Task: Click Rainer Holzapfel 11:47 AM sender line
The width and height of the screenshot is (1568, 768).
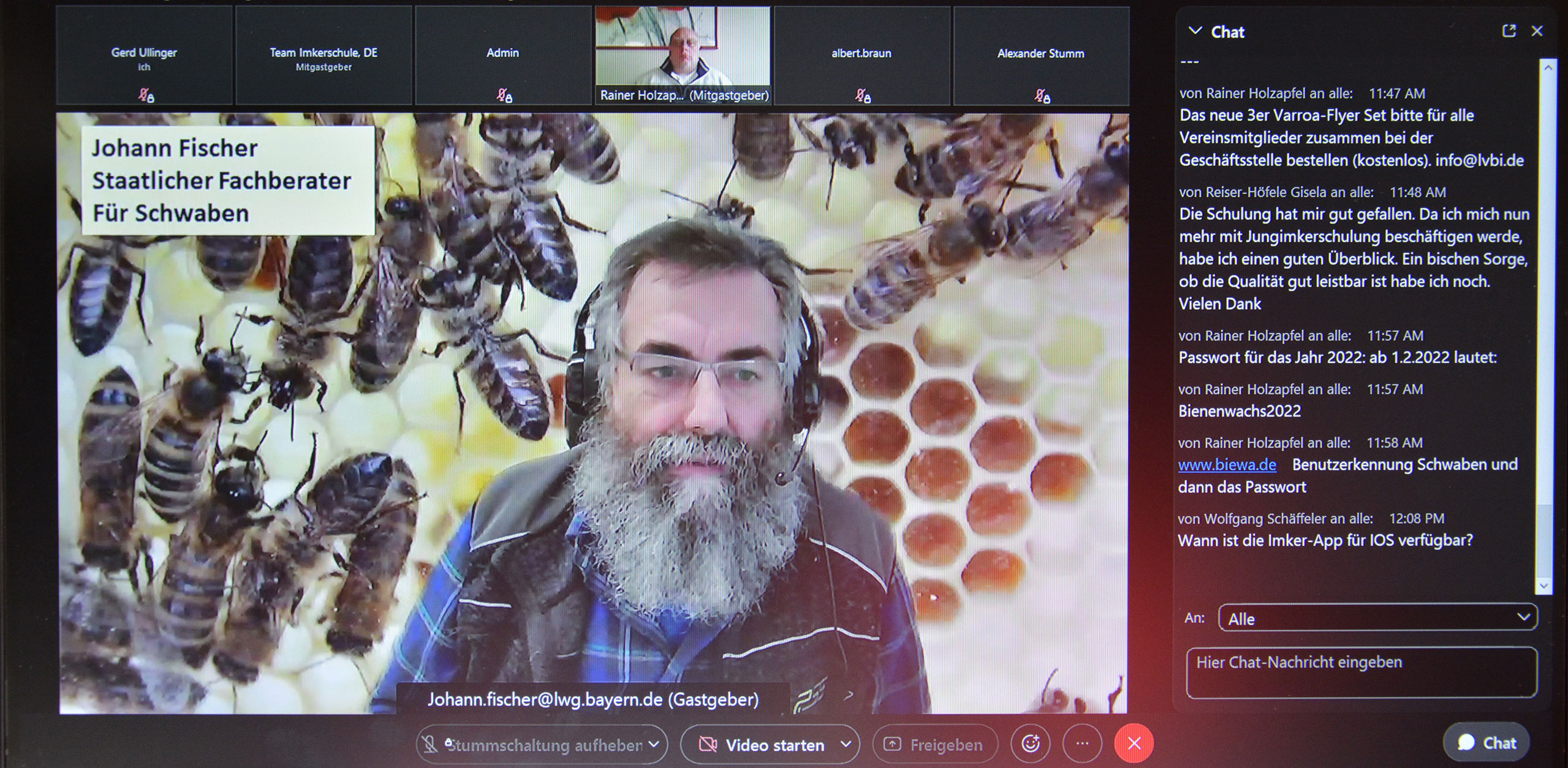Action: (x=1302, y=94)
